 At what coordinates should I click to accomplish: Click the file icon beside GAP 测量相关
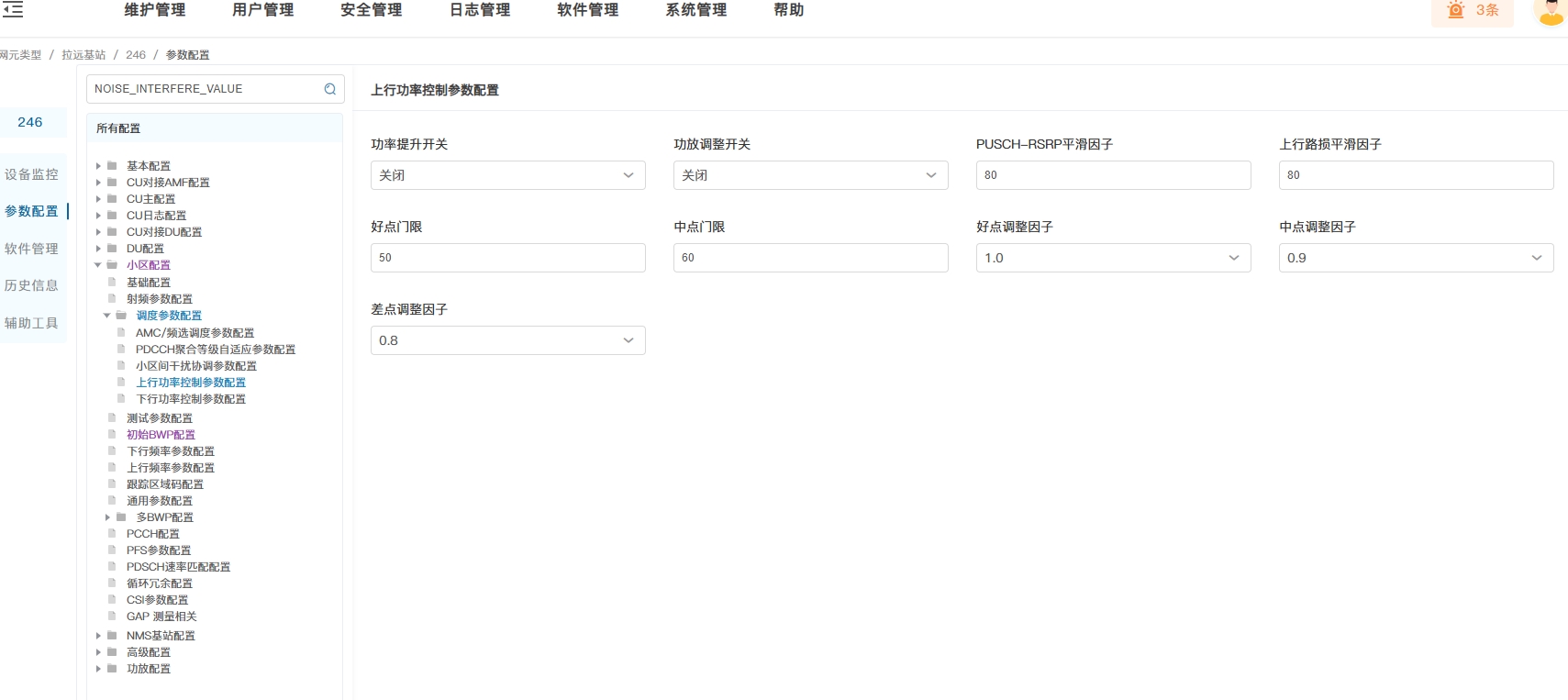(x=112, y=617)
